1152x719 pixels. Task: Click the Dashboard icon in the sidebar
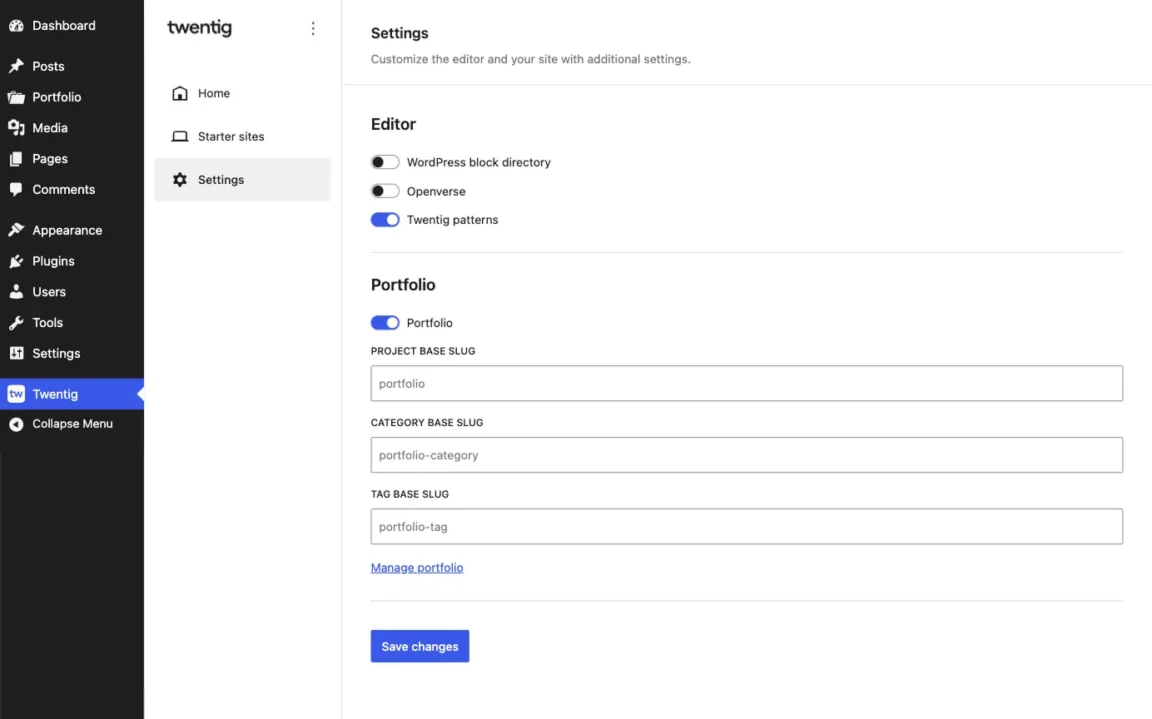click(x=16, y=25)
